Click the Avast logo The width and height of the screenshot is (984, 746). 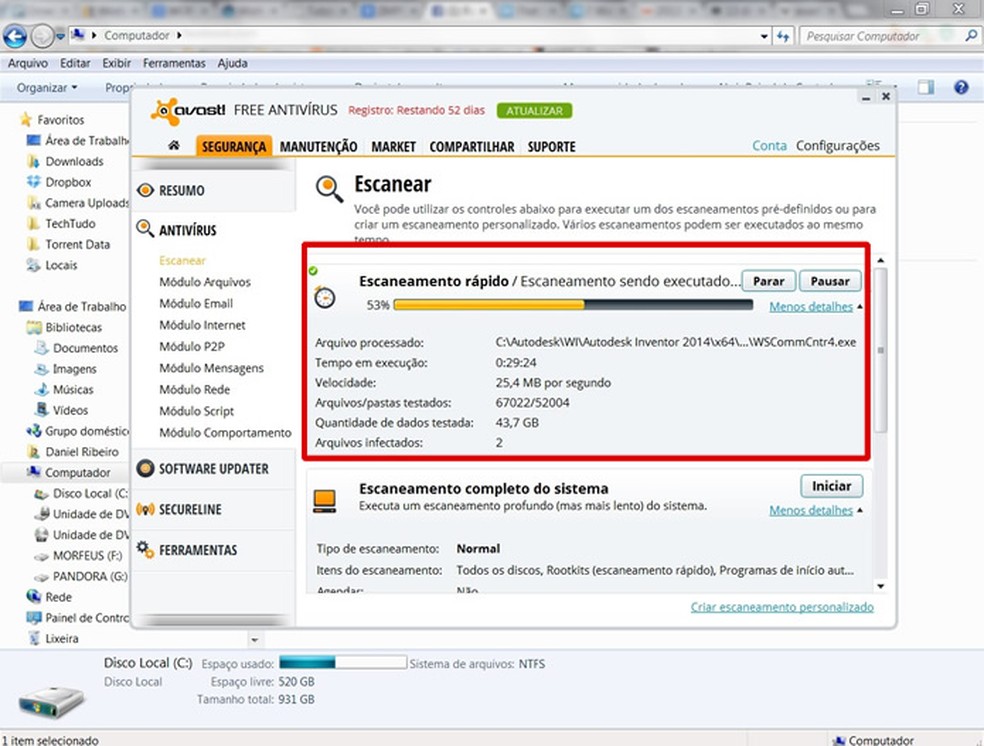188,111
